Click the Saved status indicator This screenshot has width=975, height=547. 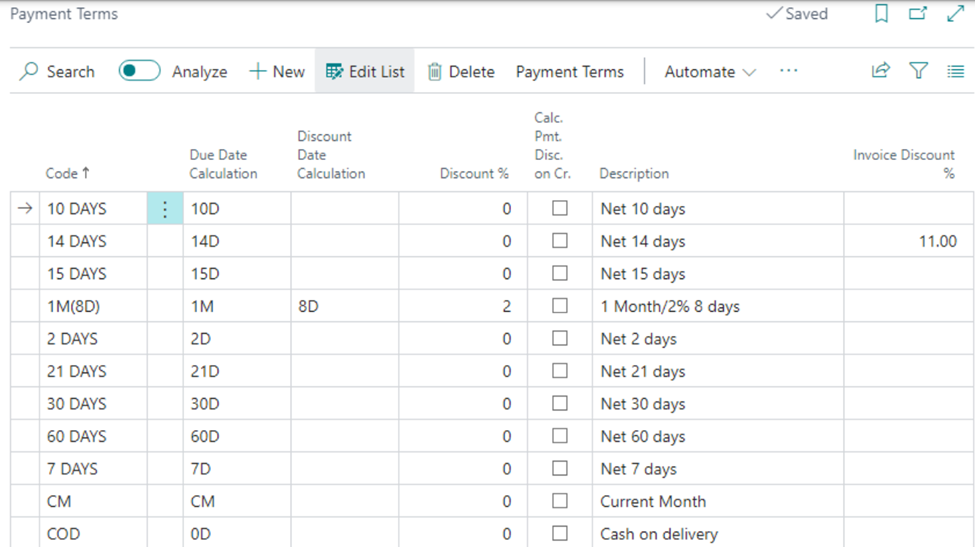(x=797, y=14)
